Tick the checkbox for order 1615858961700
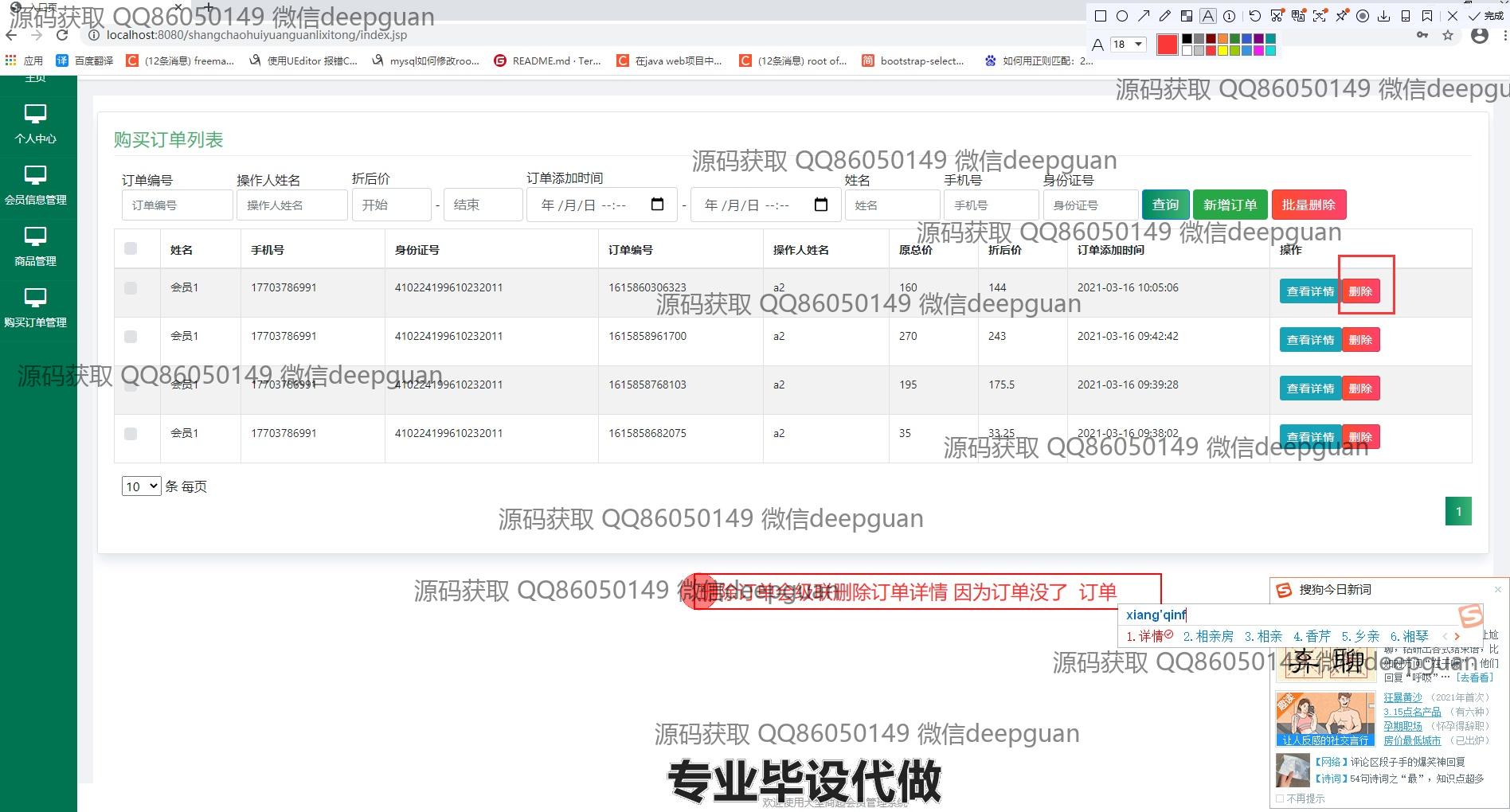 pos(131,337)
